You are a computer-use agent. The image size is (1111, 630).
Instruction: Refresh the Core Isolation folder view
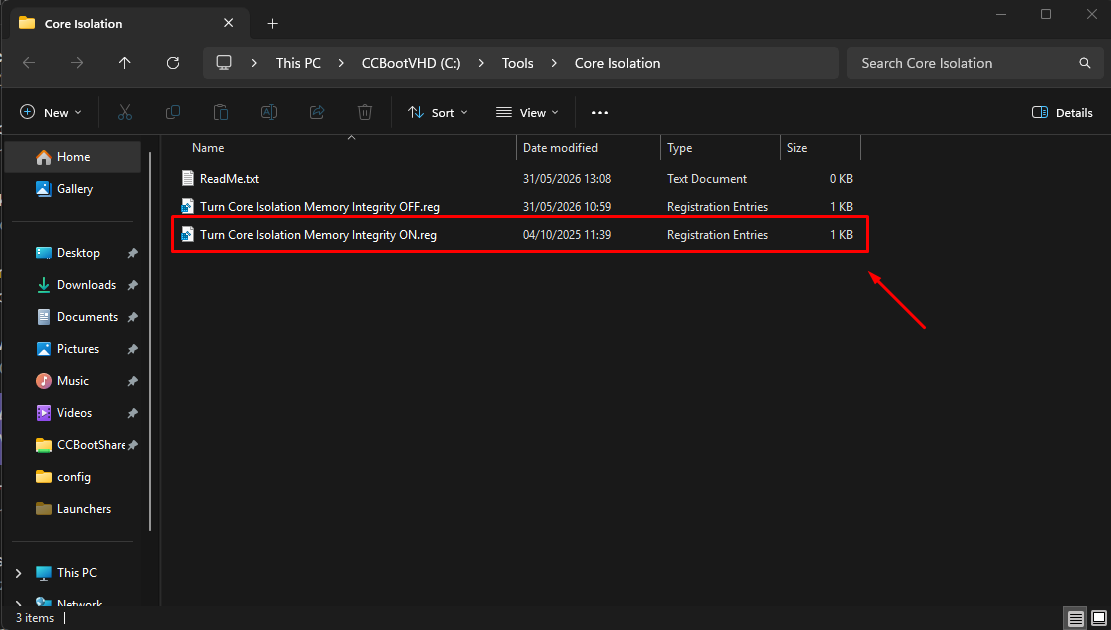(173, 63)
